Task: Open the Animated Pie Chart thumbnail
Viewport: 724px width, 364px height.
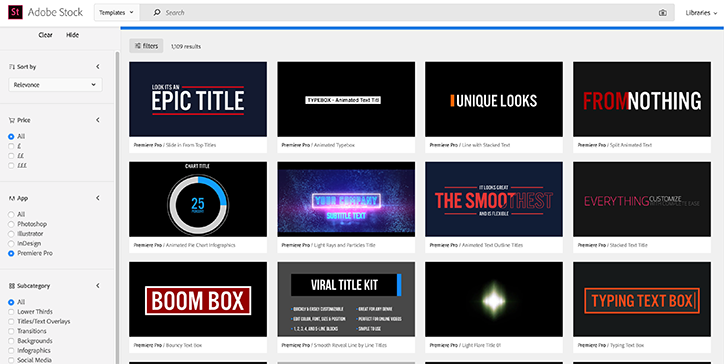Action: click(198, 199)
